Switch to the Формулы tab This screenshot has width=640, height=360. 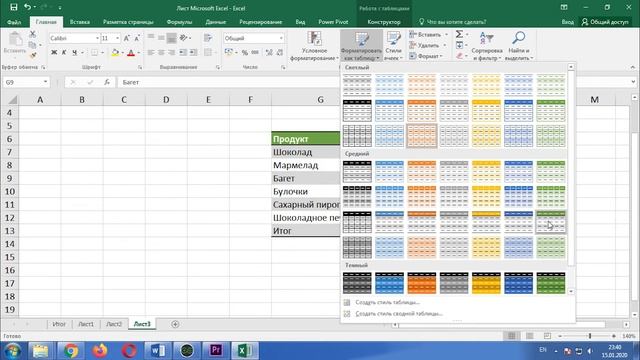[179, 22]
